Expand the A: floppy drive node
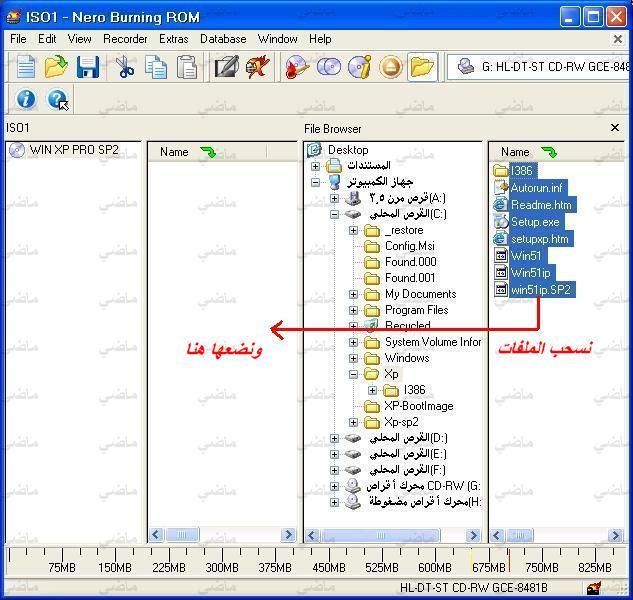This screenshot has width=633, height=600. click(334, 198)
